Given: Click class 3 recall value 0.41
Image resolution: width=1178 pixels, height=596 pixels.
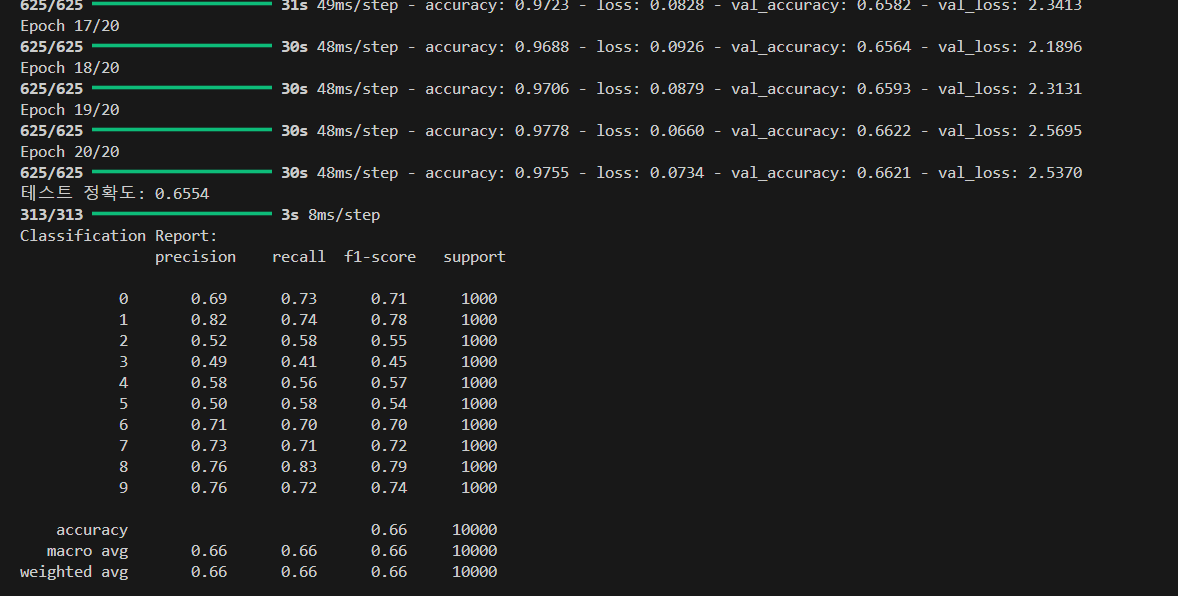Looking at the screenshot, I should click(x=299, y=362).
